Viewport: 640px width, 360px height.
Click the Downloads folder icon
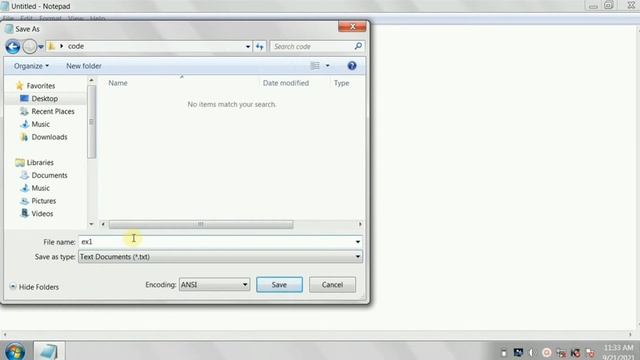point(24,137)
